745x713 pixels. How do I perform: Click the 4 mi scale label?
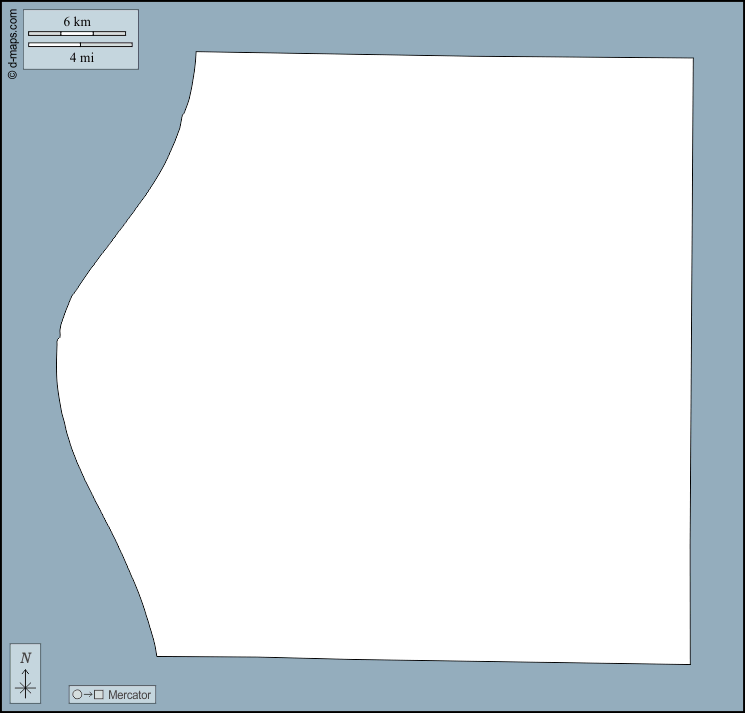[81, 57]
